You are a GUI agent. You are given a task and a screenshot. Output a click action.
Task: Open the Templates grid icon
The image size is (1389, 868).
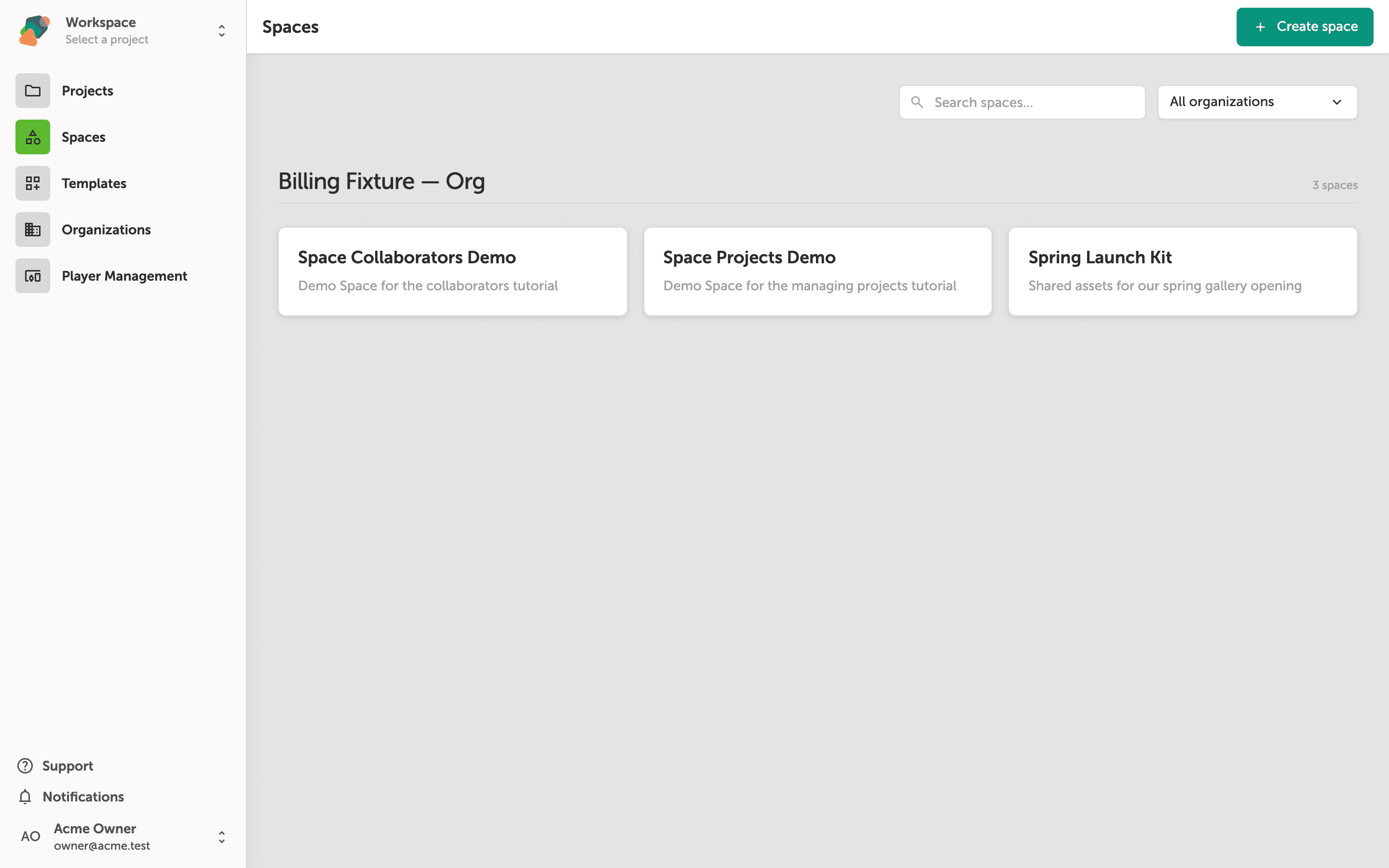coord(33,183)
